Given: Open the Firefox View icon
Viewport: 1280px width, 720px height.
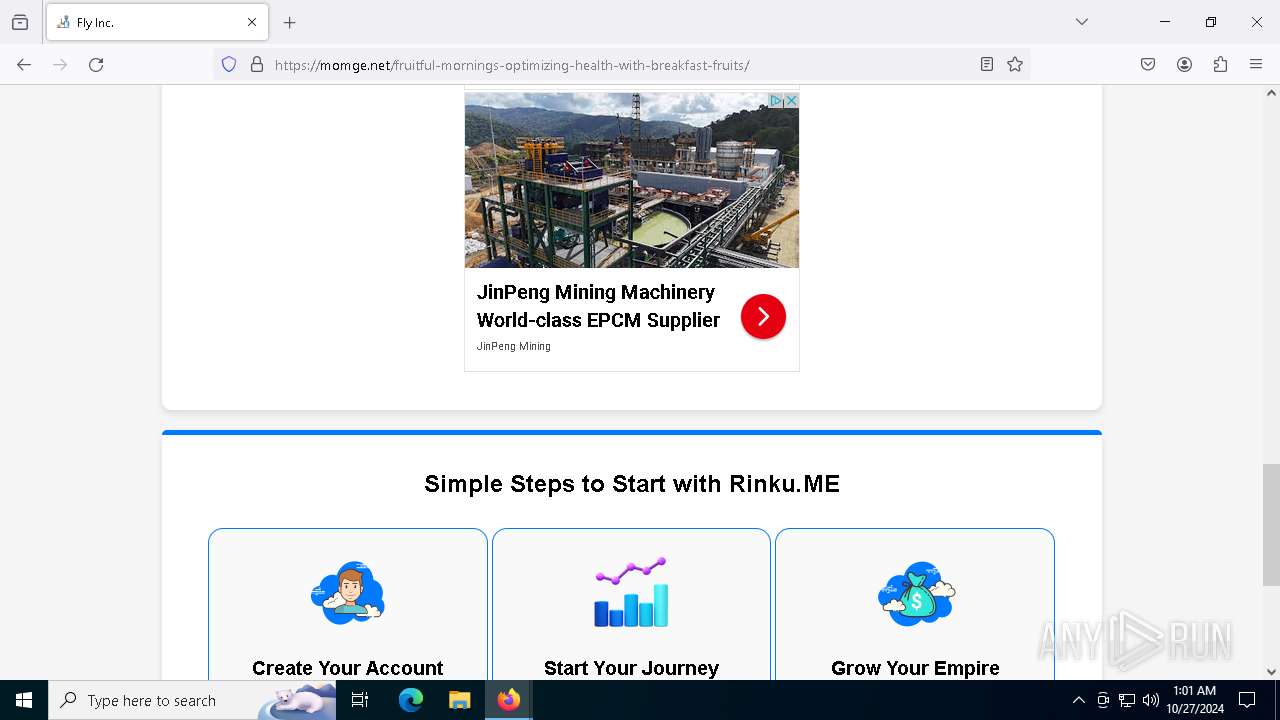Looking at the screenshot, I should click(x=20, y=22).
